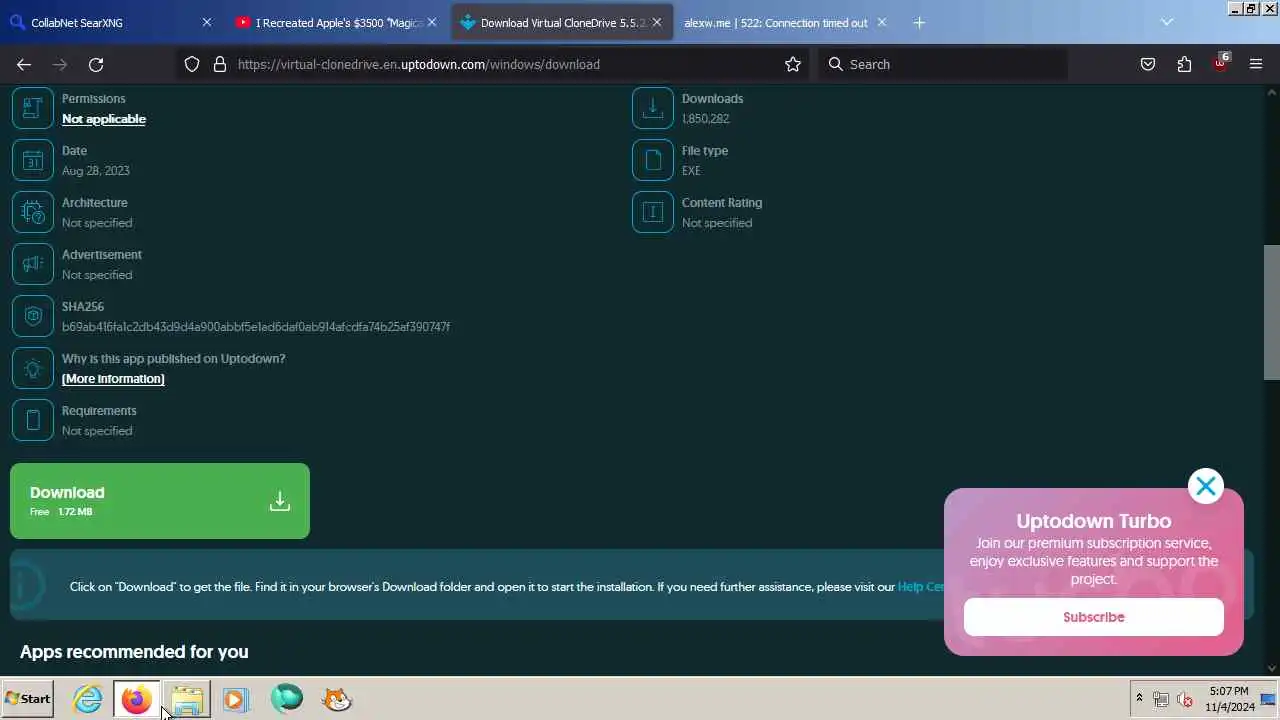Click the SHA256 shield icon
The height and width of the screenshot is (720, 1280).
(x=33, y=316)
